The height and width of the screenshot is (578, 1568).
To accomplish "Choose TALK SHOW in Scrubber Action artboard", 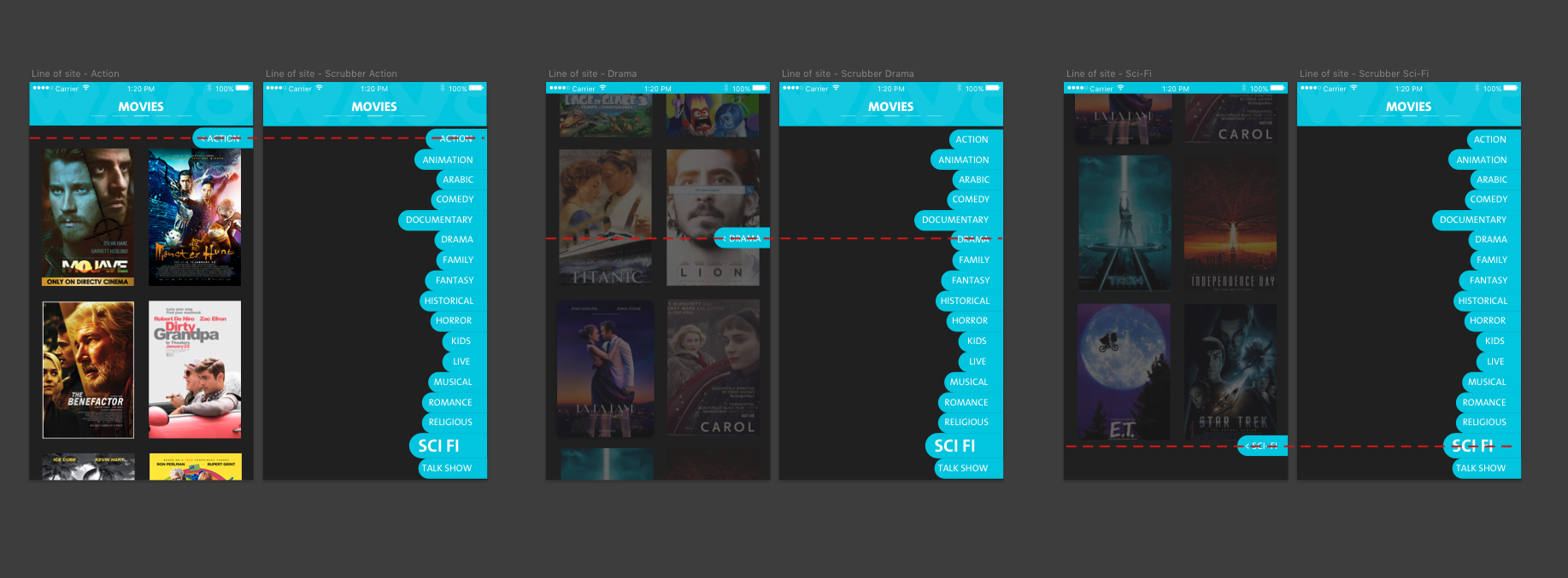I will tap(451, 468).
